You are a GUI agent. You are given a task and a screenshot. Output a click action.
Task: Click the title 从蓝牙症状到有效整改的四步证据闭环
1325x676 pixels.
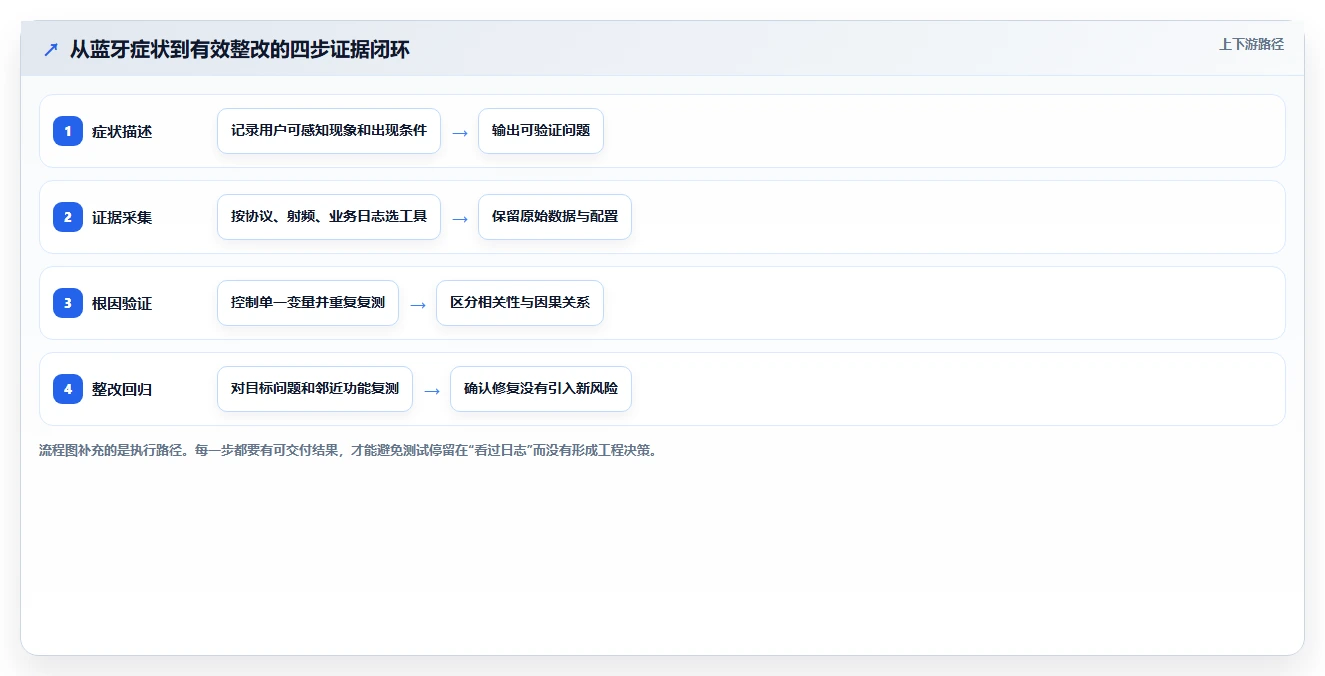[x=239, y=50]
